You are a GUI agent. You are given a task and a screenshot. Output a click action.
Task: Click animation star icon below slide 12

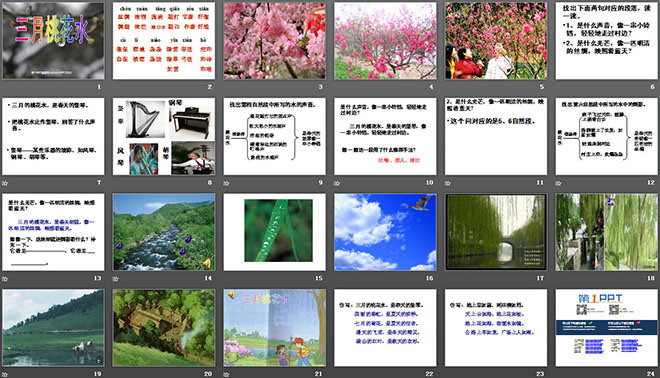pyautogui.click(x=559, y=183)
